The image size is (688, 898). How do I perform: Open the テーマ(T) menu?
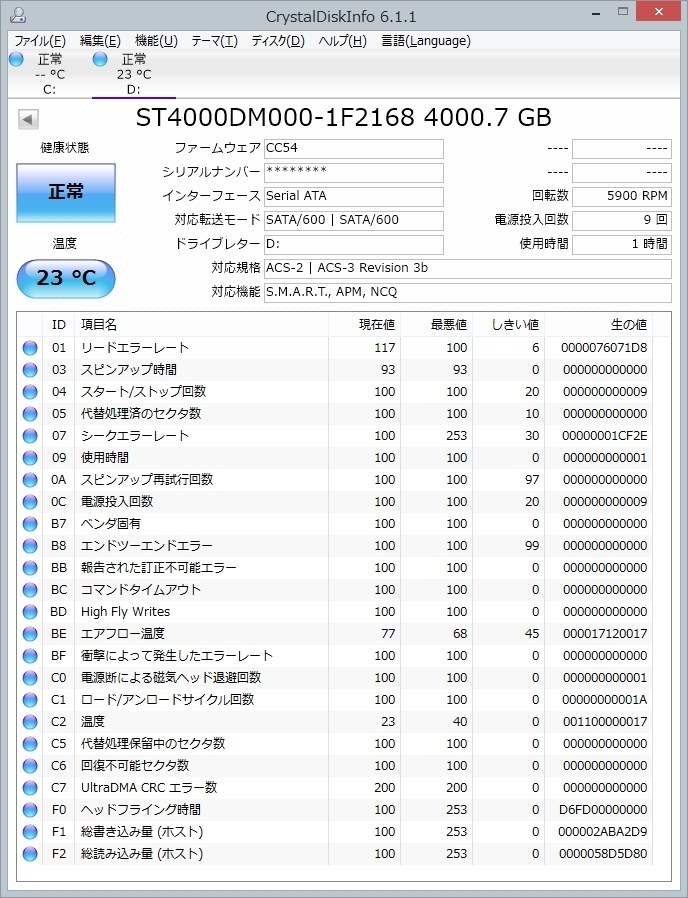[214, 41]
